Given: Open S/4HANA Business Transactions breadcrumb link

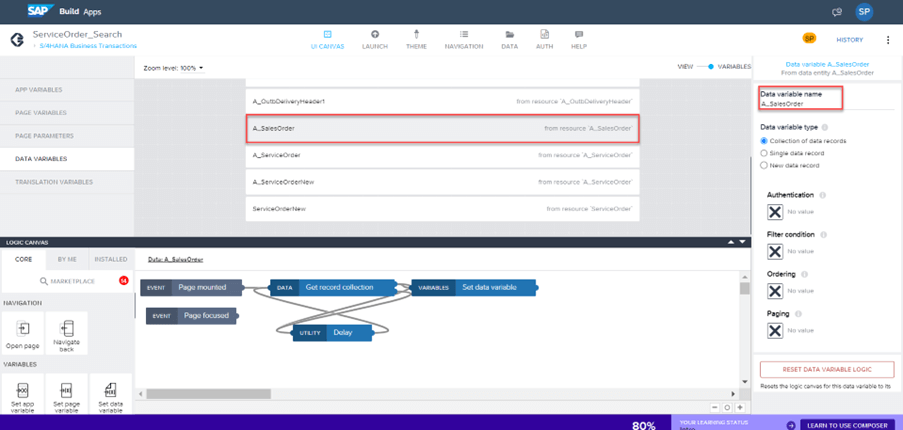Looking at the screenshot, I should pos(88,45).
